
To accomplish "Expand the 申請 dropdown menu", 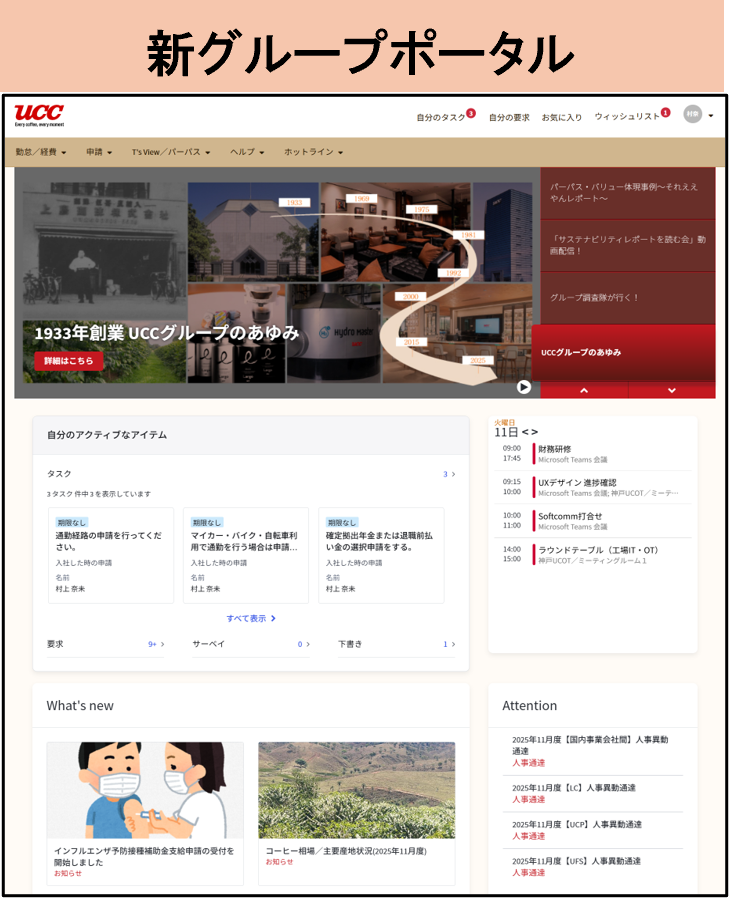I will [103, 152].
